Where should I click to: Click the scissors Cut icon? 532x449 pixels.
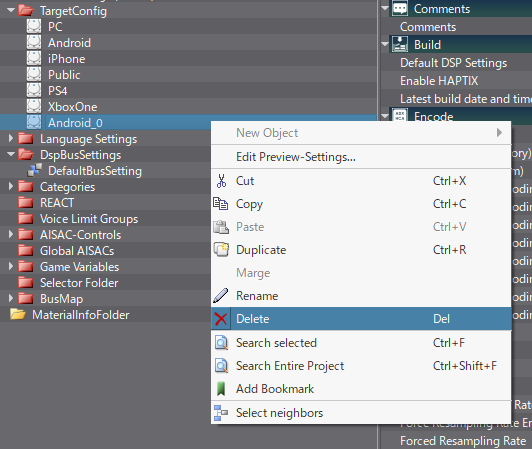pyautogui.click(x=221, y=181)
